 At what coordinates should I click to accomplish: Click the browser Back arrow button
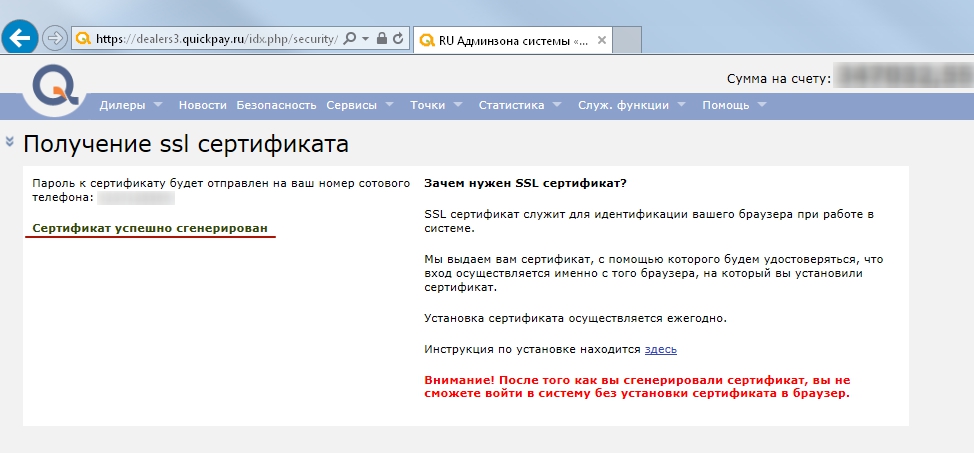[x=20, y=38]
